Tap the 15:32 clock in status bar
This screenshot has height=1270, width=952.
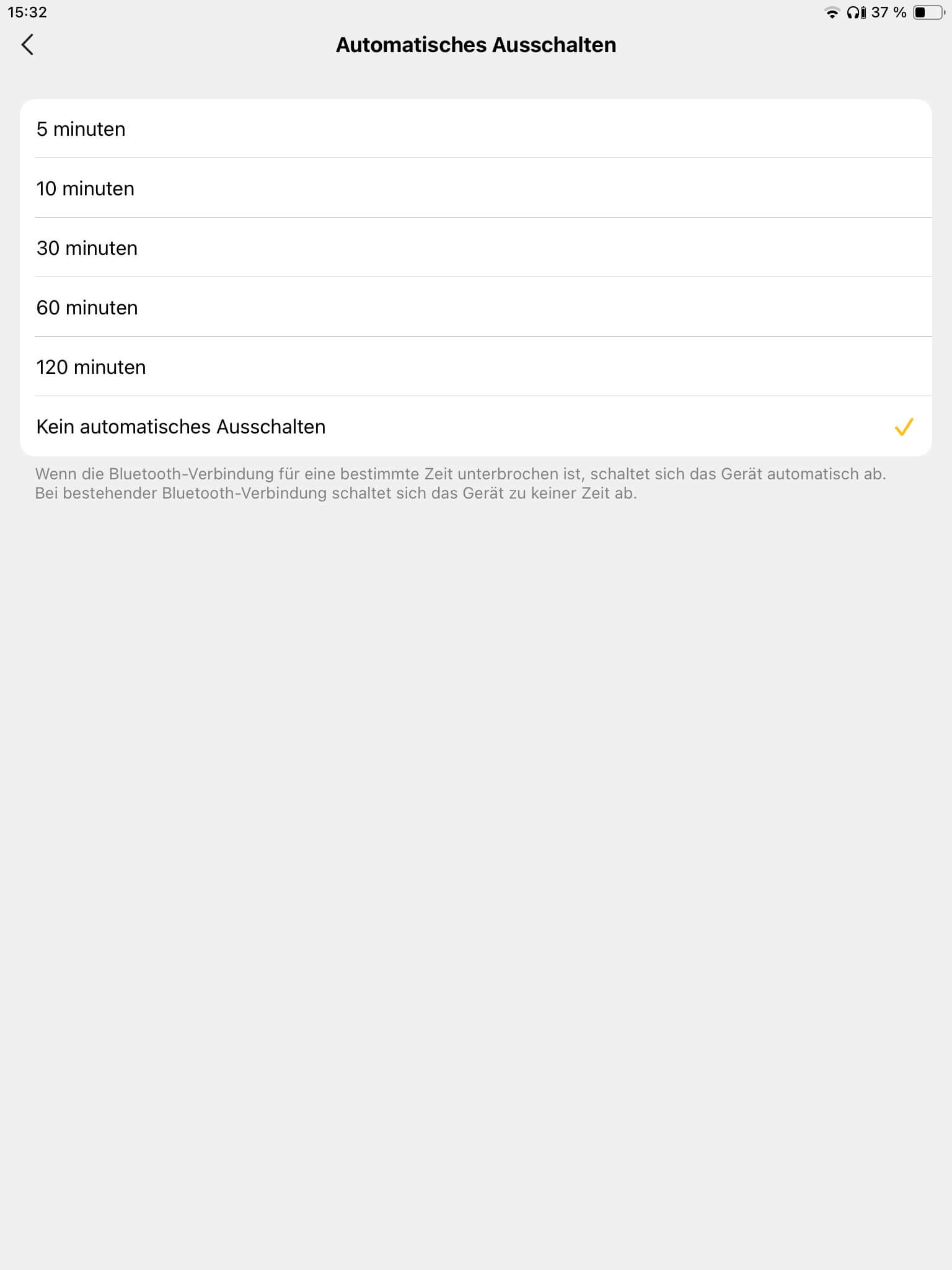pos(27,12)
